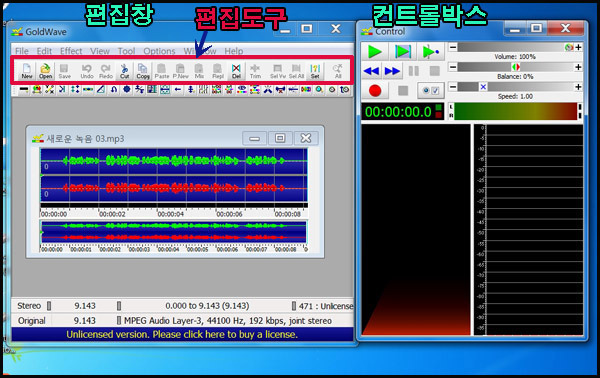Pause playback in the Control window
Viewport: 600px width, 378px height.
point(414,71)
